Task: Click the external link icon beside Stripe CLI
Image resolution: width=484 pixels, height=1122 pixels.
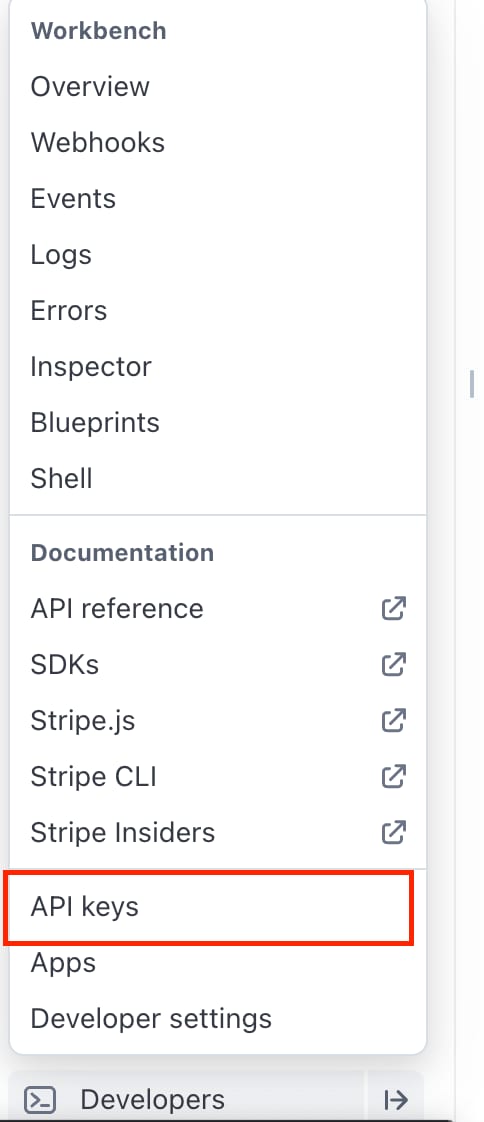Action: click(394, 776)
